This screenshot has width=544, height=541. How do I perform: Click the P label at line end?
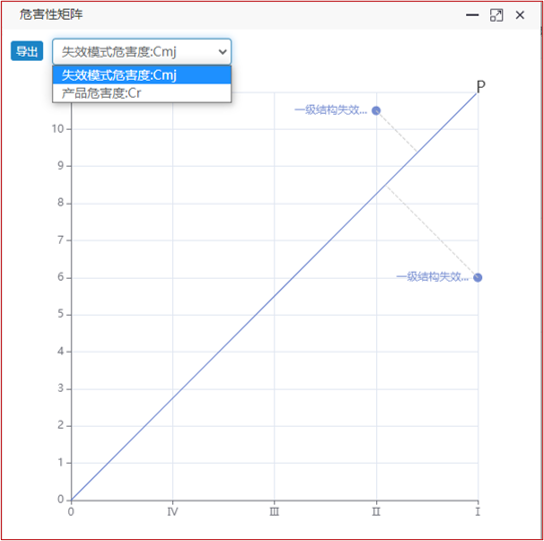481,86
